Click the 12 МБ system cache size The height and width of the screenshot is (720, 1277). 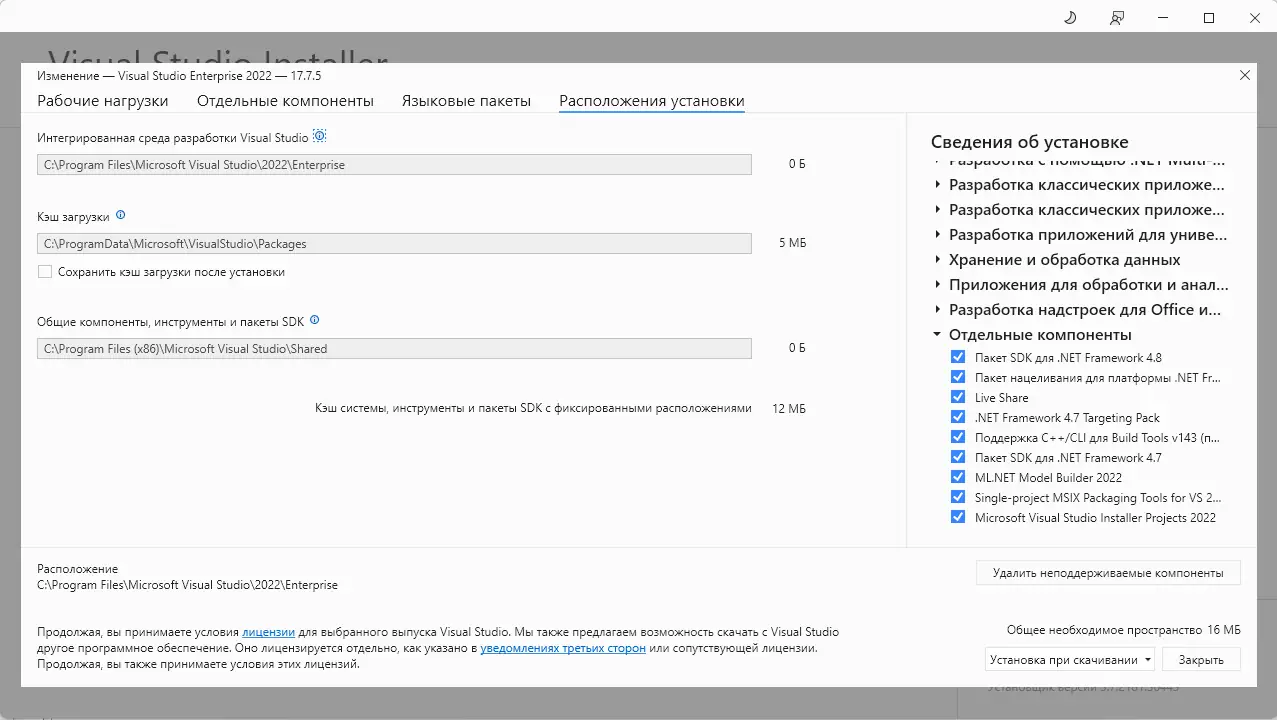(x=788, y=409)
